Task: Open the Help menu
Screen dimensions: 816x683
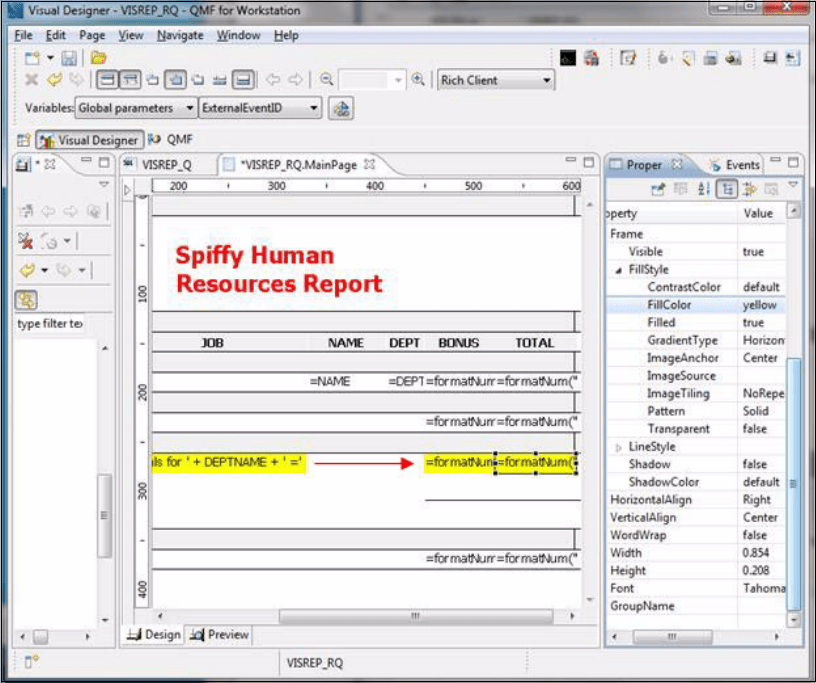Action: 286,35
